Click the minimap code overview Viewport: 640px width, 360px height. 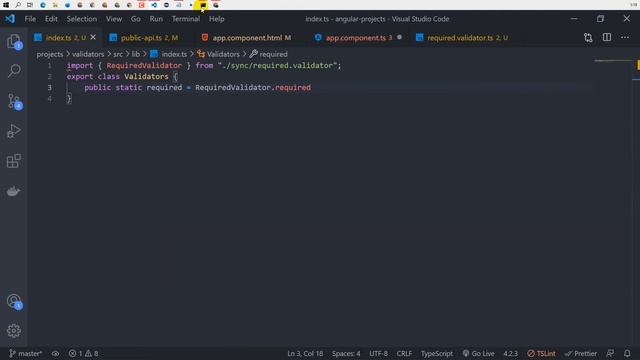612,61
